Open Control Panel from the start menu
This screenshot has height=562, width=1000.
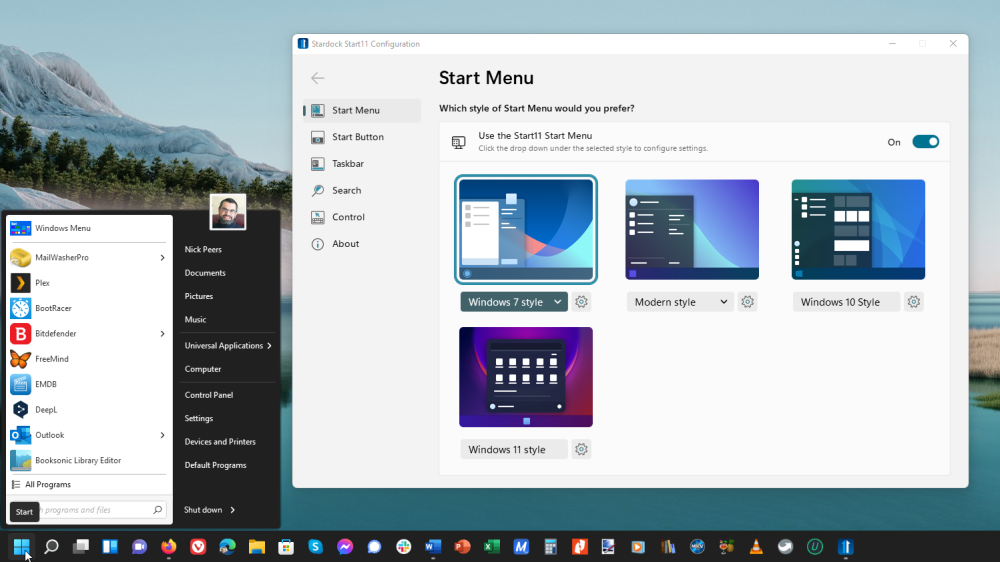coord(208,395)
